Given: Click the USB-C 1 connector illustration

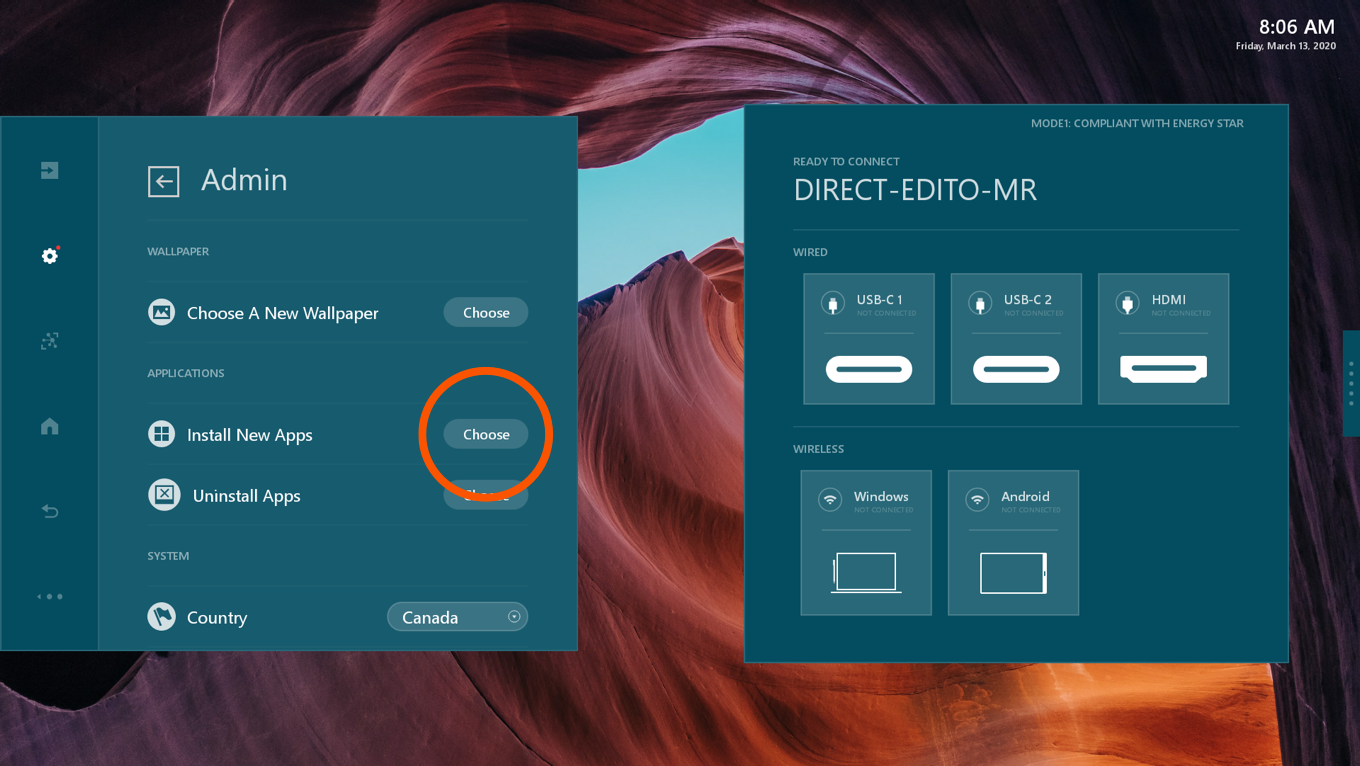Looking at the screenshot, I should 869,369.
